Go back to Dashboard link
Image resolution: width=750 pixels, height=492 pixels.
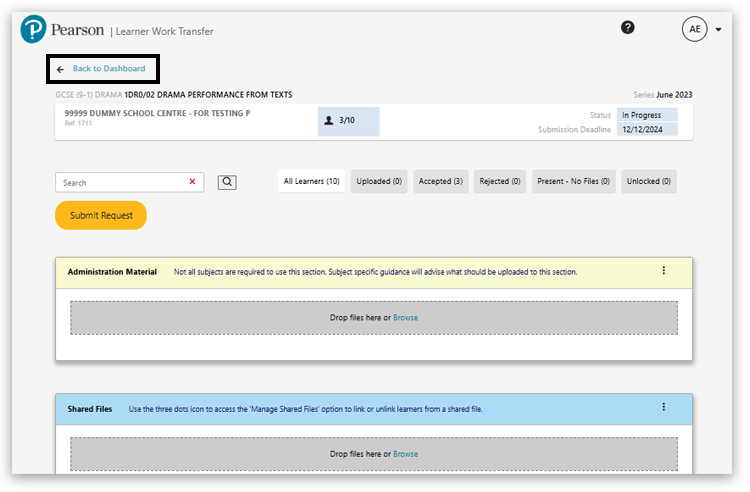[x=108, y=69]
